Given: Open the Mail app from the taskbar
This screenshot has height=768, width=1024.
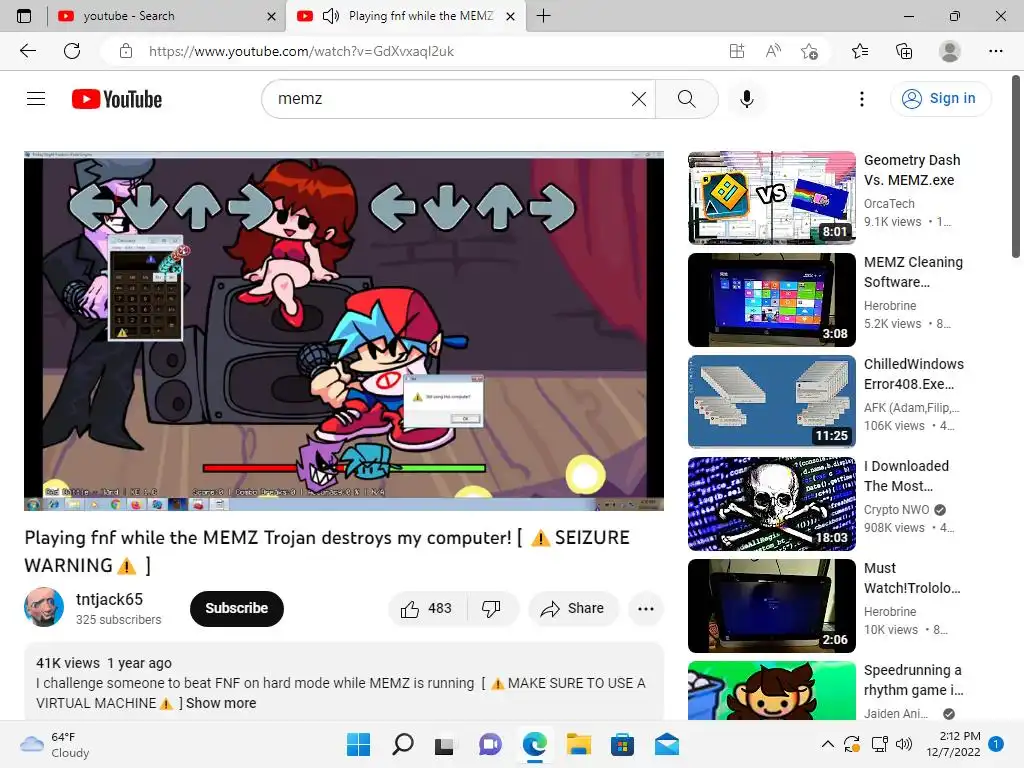Looking at the screenshot, I should coord(667,744).
